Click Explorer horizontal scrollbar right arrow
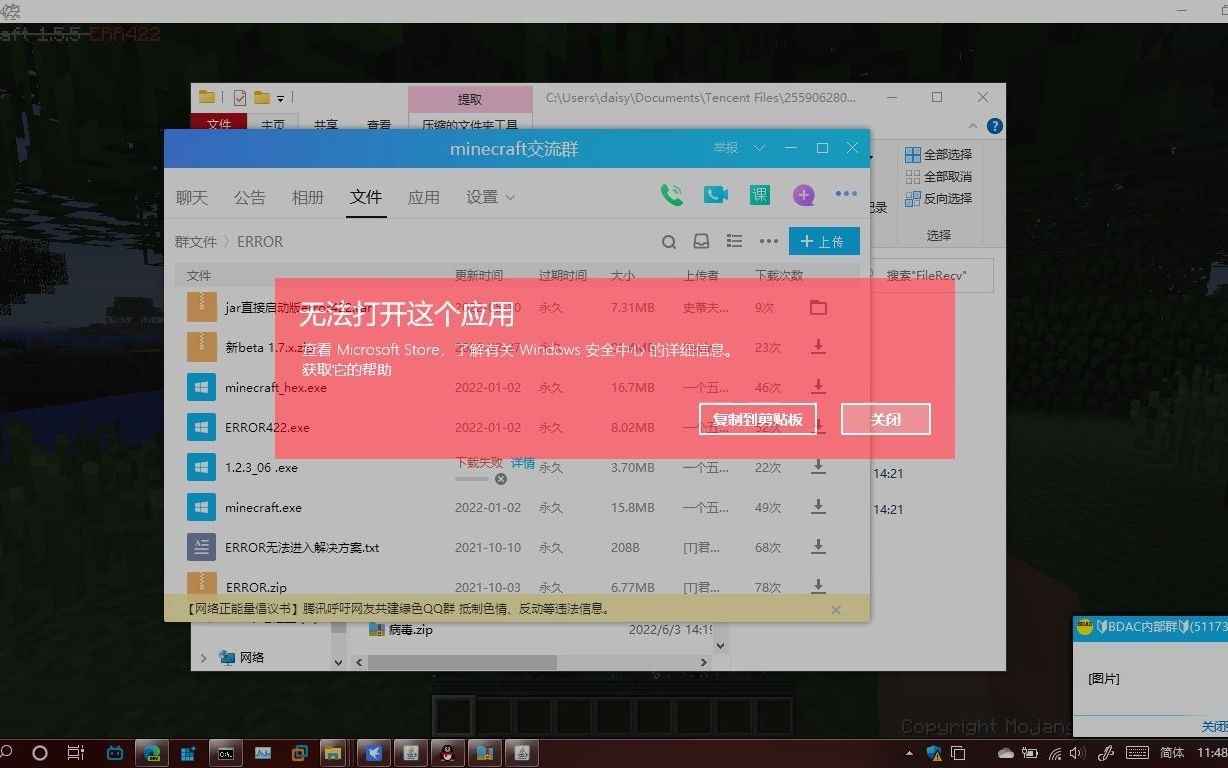Viewport: 1228px width, 768px height. click(703, 662)
